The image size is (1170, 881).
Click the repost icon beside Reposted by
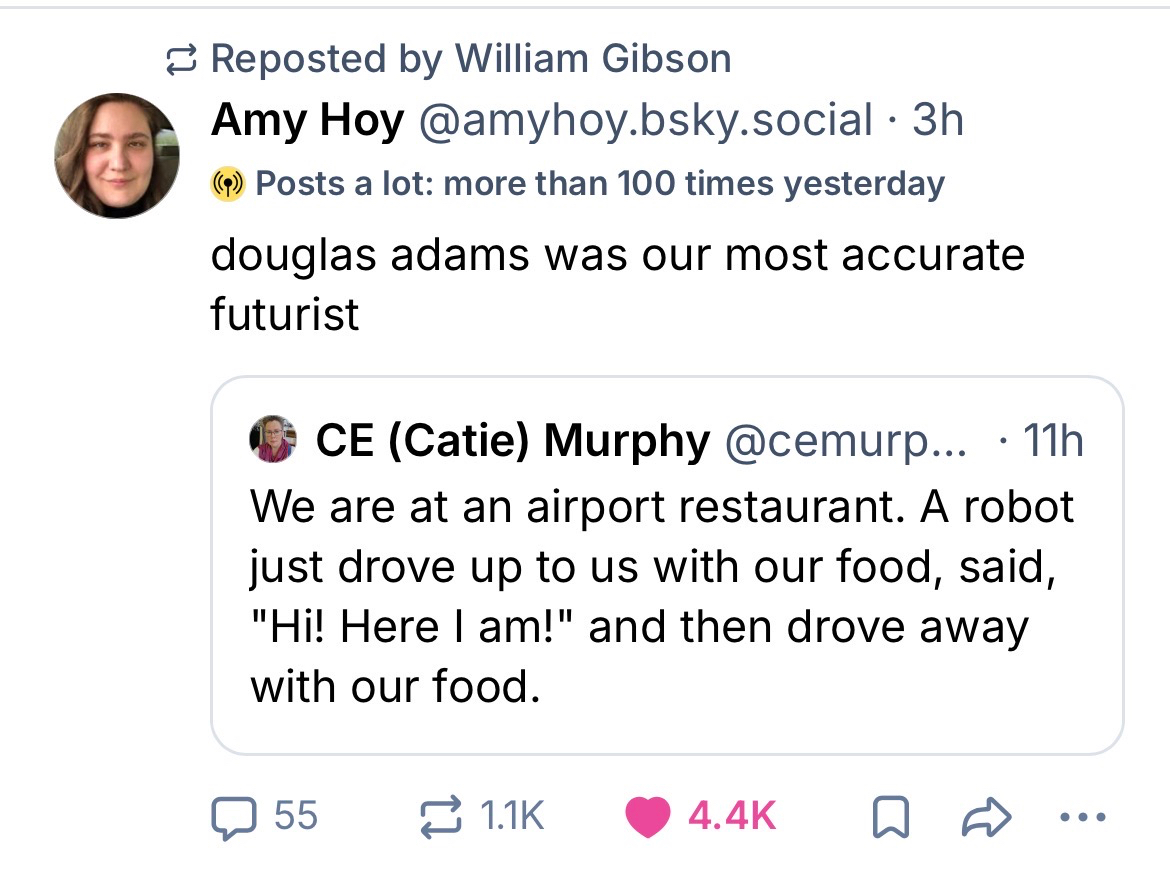point(180,60)
